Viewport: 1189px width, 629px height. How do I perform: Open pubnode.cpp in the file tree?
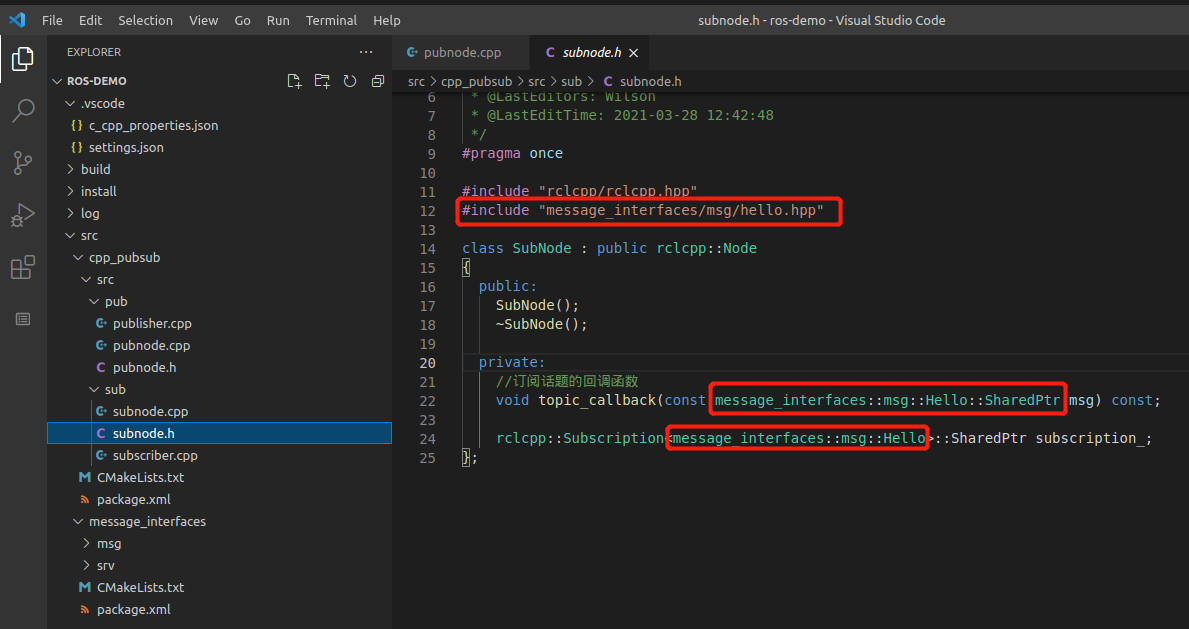coord(219,345)
